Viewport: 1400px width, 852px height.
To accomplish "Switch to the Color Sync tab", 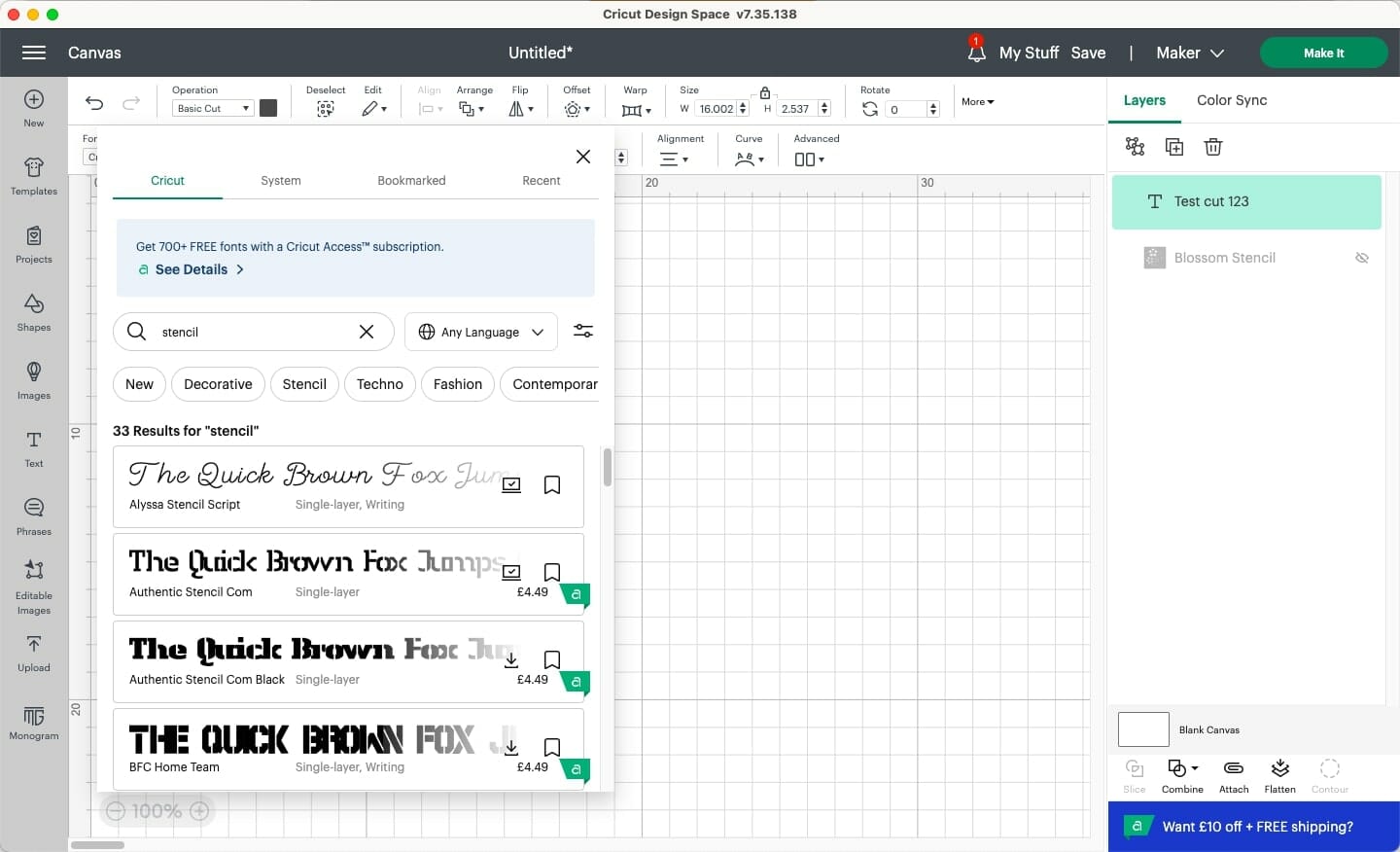I will coord(1232,100).
